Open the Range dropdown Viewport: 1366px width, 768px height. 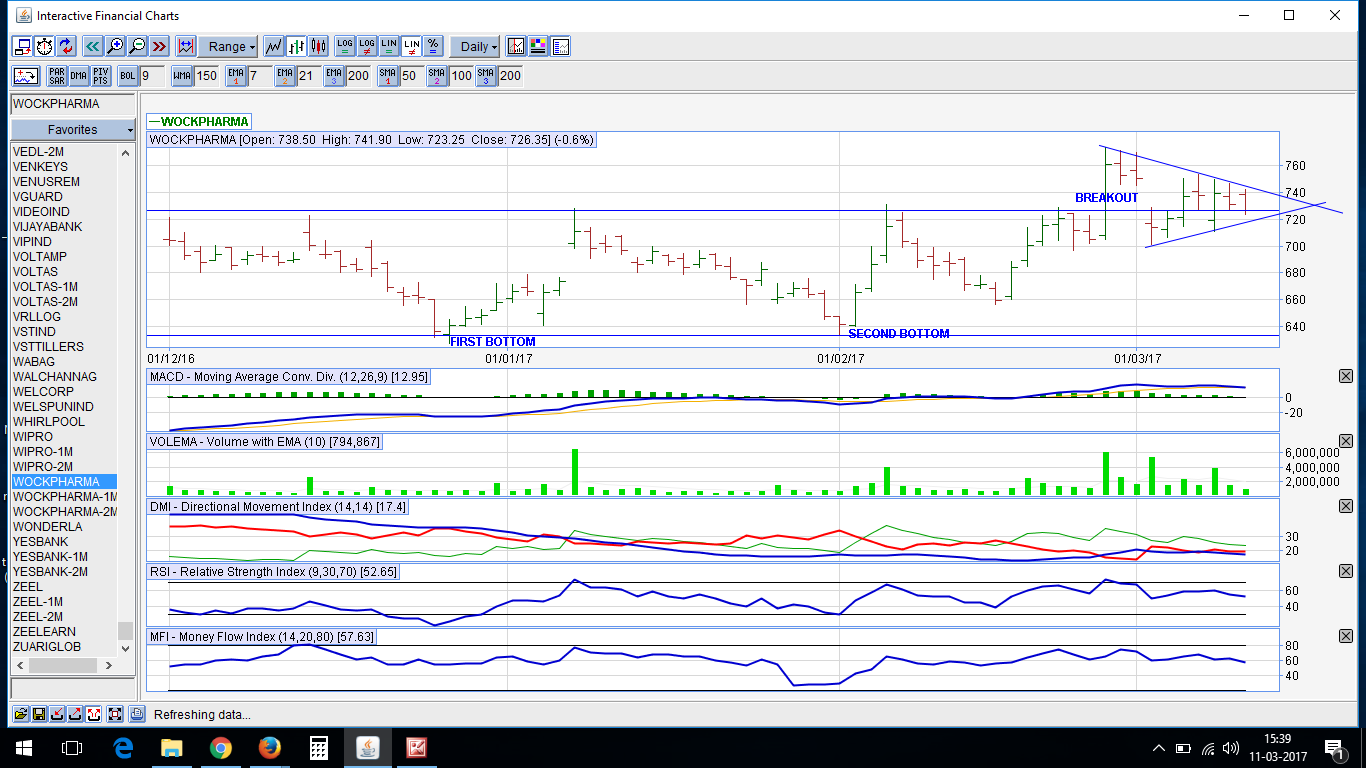click(x=228, y=46)
